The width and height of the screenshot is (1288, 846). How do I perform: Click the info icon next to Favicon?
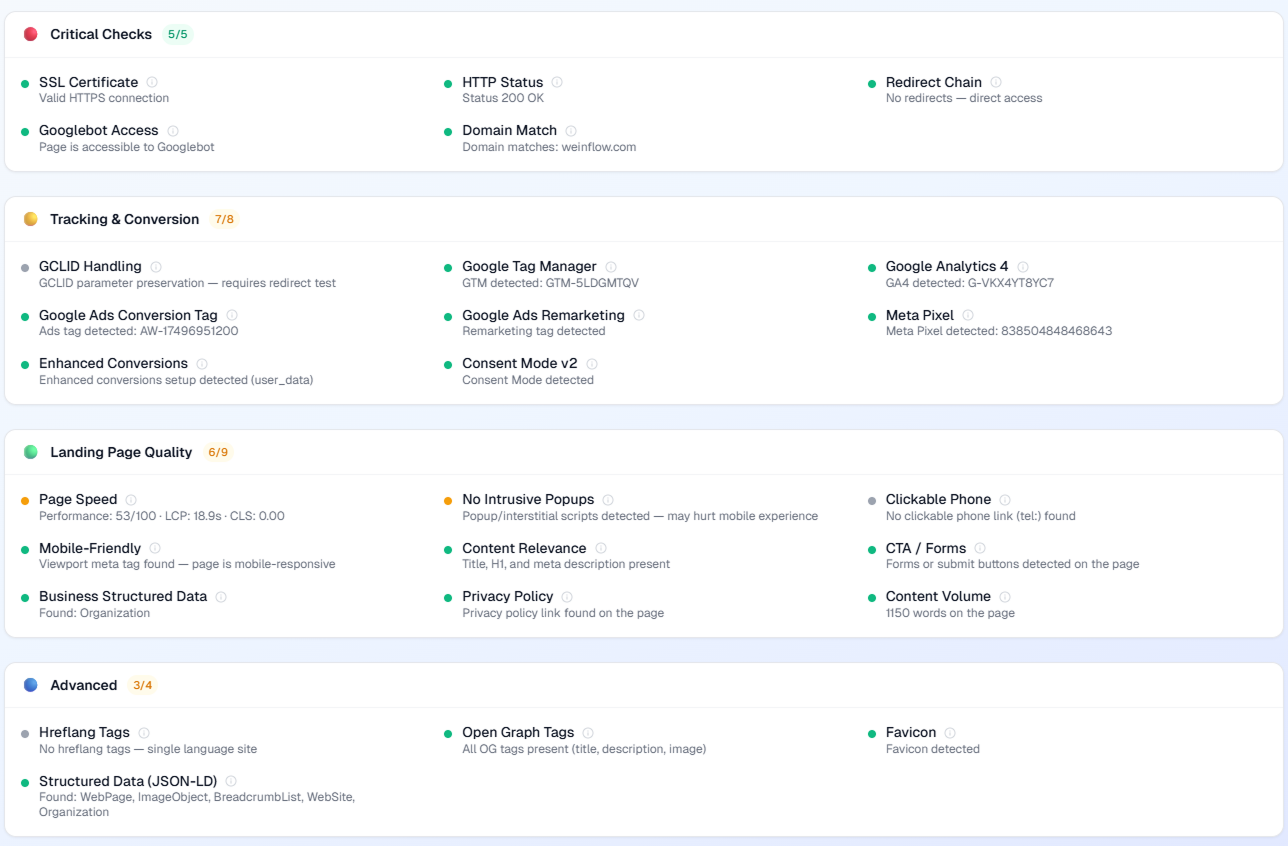950,733
